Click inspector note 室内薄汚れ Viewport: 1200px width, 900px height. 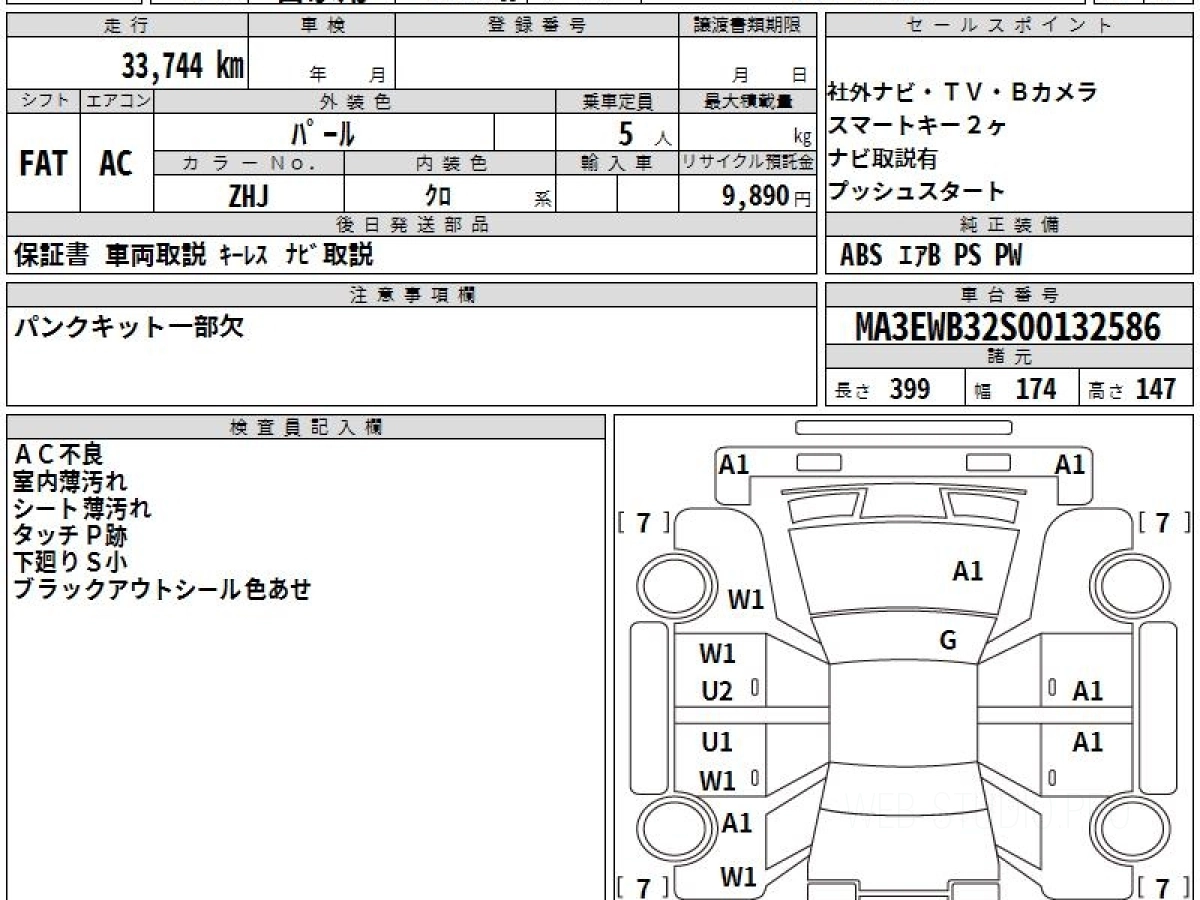coord(70,481)
